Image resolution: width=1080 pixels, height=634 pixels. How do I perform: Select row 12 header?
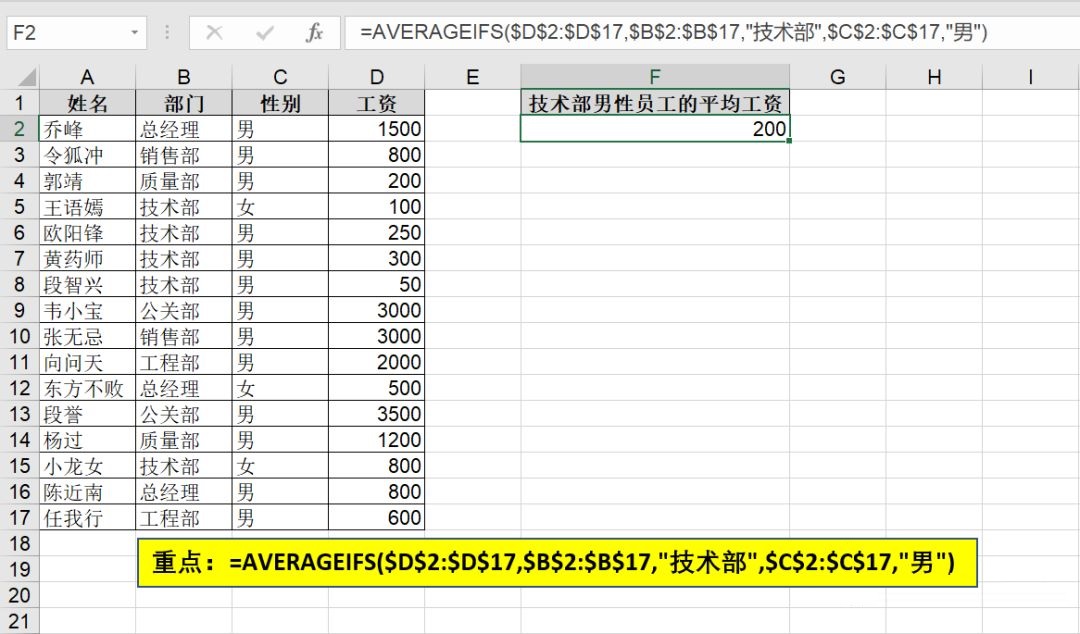coord(19,388)
